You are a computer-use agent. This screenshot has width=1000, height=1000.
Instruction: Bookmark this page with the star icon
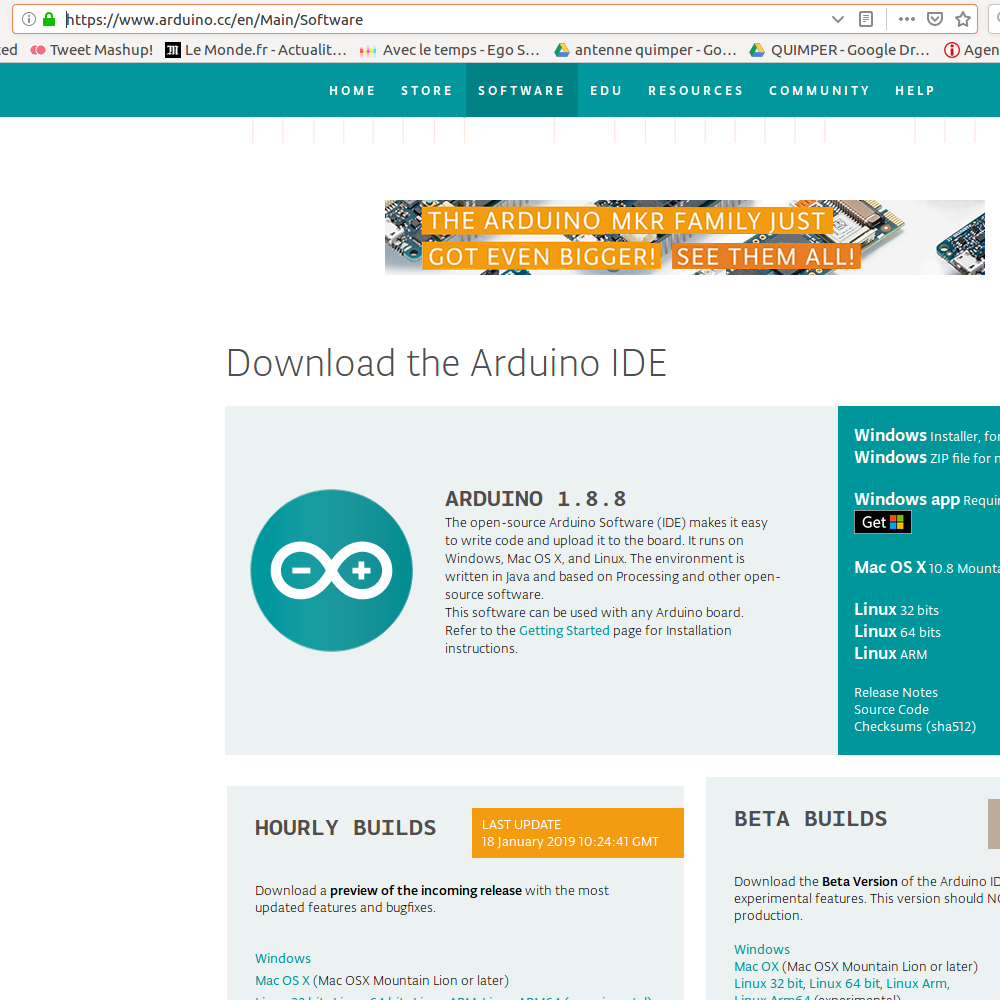(x=962, y=19)
